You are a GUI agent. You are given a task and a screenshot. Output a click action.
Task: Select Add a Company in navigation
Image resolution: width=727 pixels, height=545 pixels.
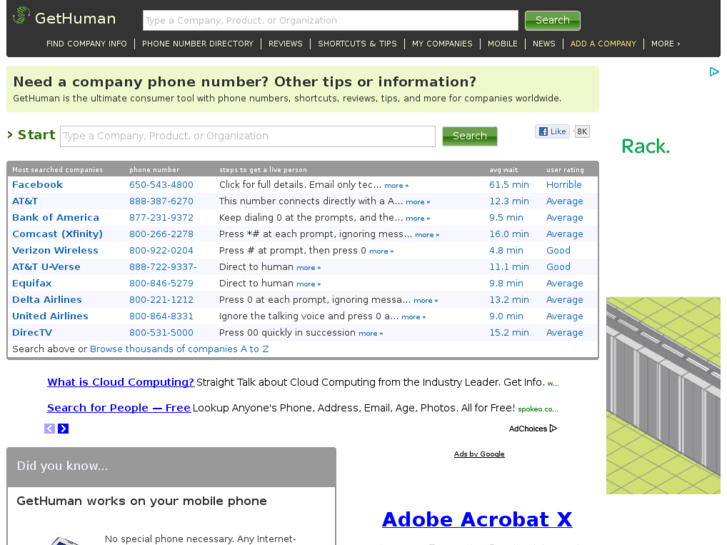tap(603, 44)
